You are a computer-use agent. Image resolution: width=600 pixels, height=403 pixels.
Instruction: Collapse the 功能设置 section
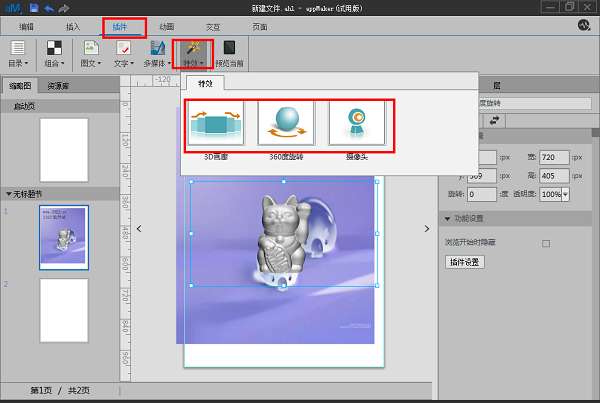click(446, 219)
